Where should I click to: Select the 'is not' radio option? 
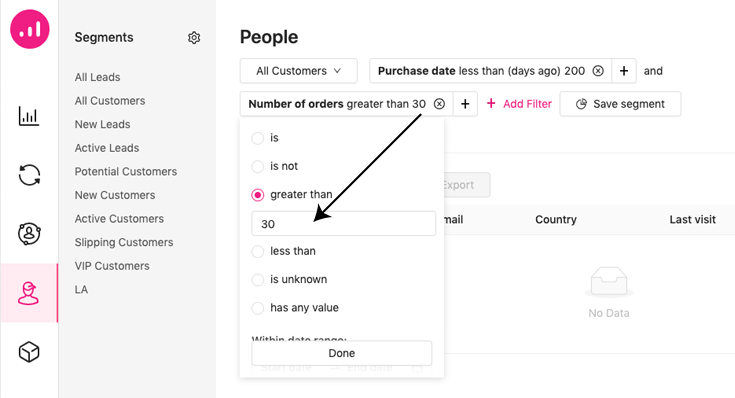(x=257, y=166)
